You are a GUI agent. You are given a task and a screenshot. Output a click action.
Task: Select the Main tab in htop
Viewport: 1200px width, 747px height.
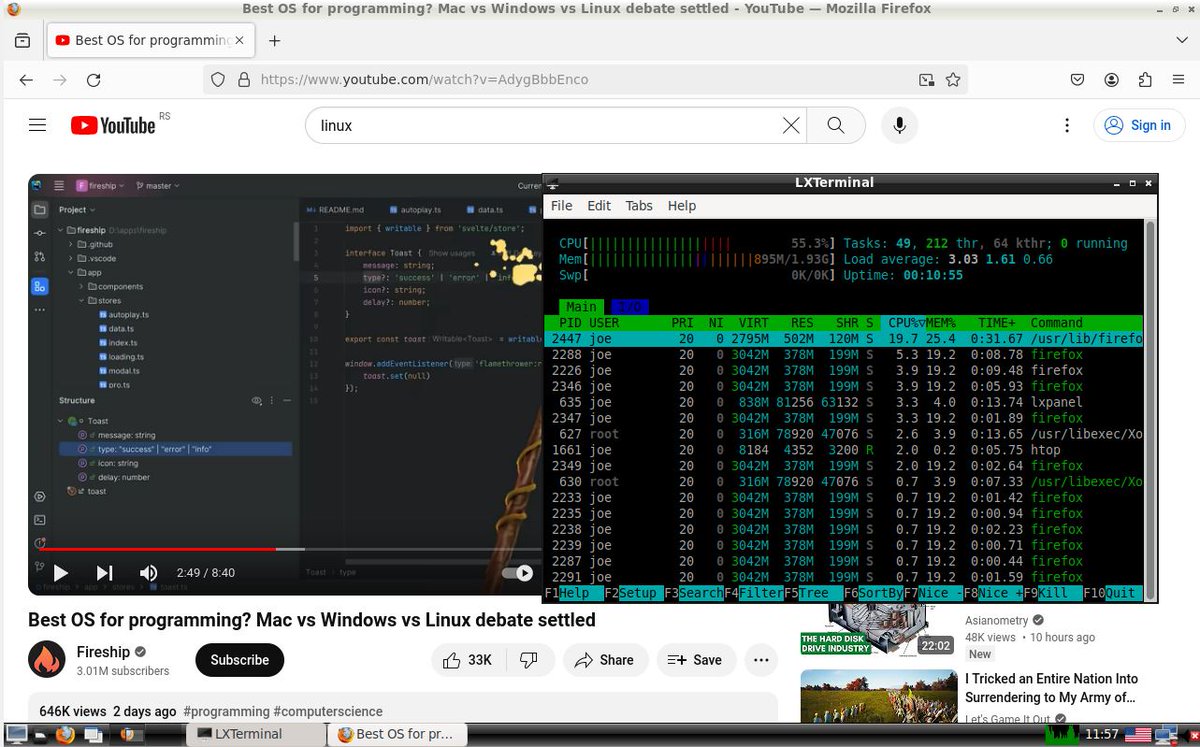581,307
